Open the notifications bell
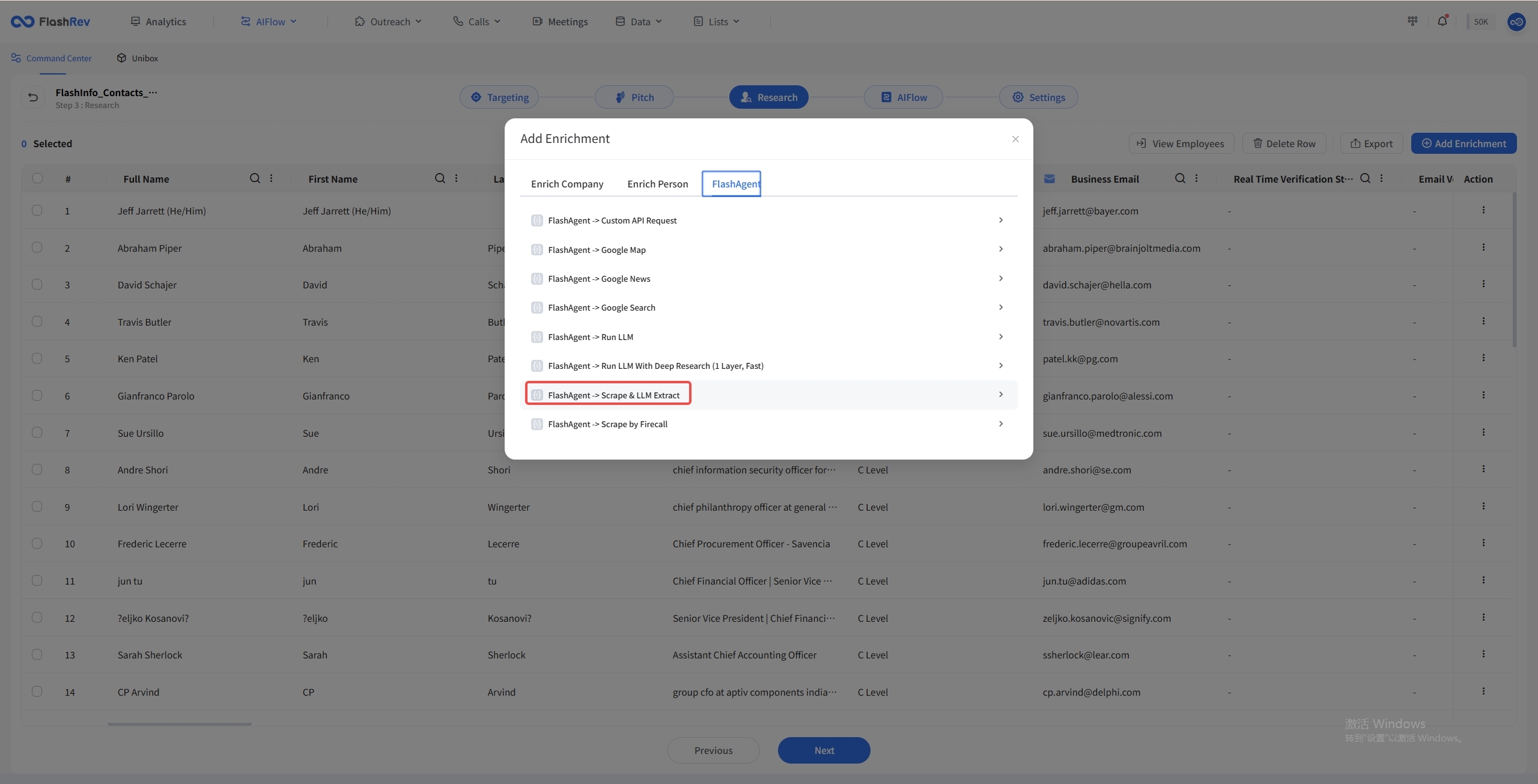 click(1442, 21)
